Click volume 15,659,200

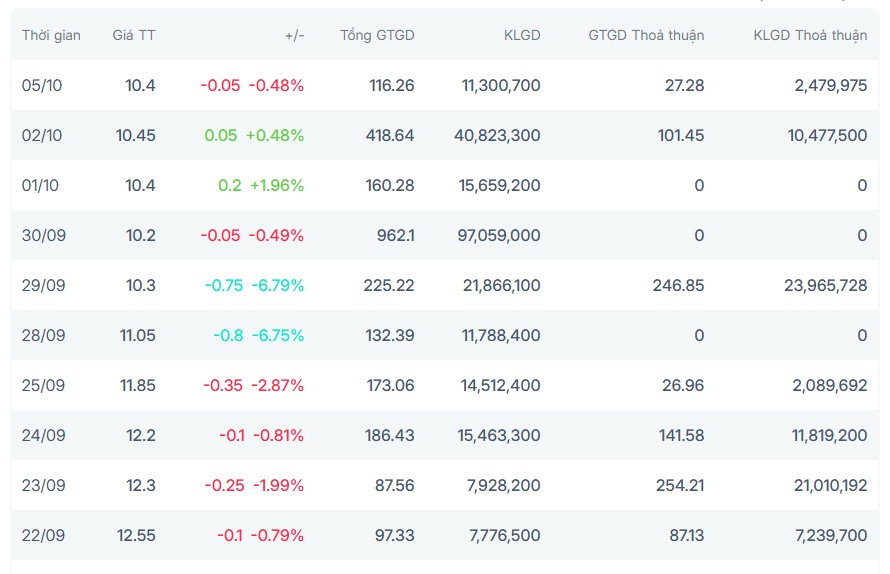[499, 185]
